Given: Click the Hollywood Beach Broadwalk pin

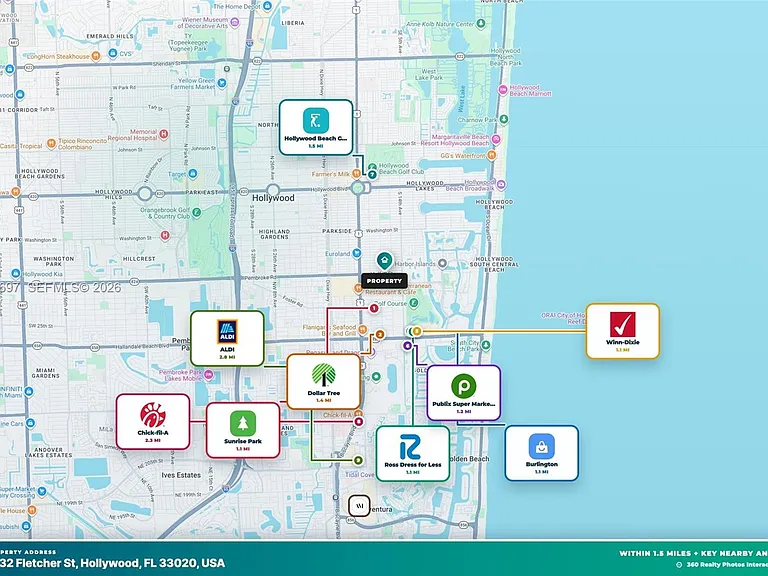Looking at the screenshot, I should tap(501, 185).
